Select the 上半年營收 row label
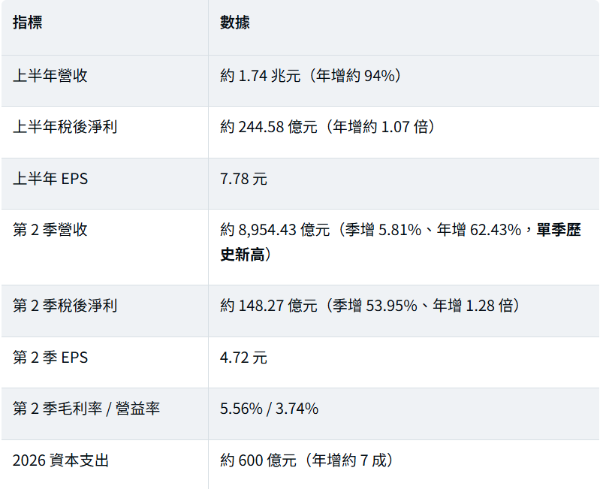The height and width of the screenshot is (489, 600). click(x=50, y=76)
